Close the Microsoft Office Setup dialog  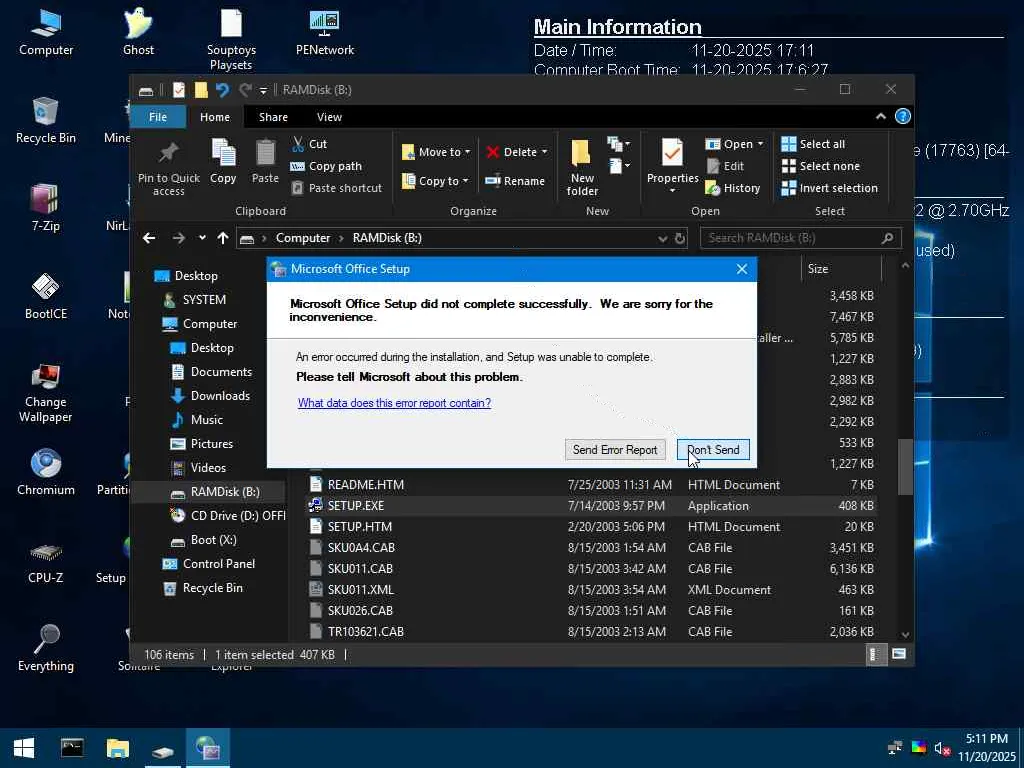pyautogui.click(x=742, y=269)
